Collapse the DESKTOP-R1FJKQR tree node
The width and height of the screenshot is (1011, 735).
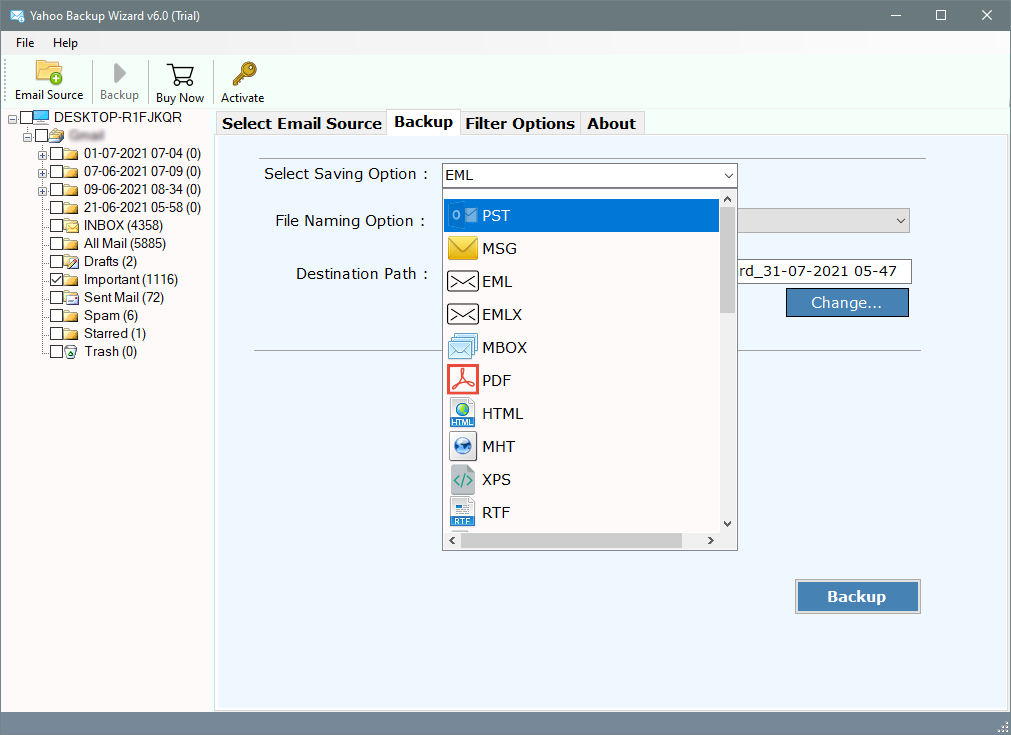pos(12,119)
